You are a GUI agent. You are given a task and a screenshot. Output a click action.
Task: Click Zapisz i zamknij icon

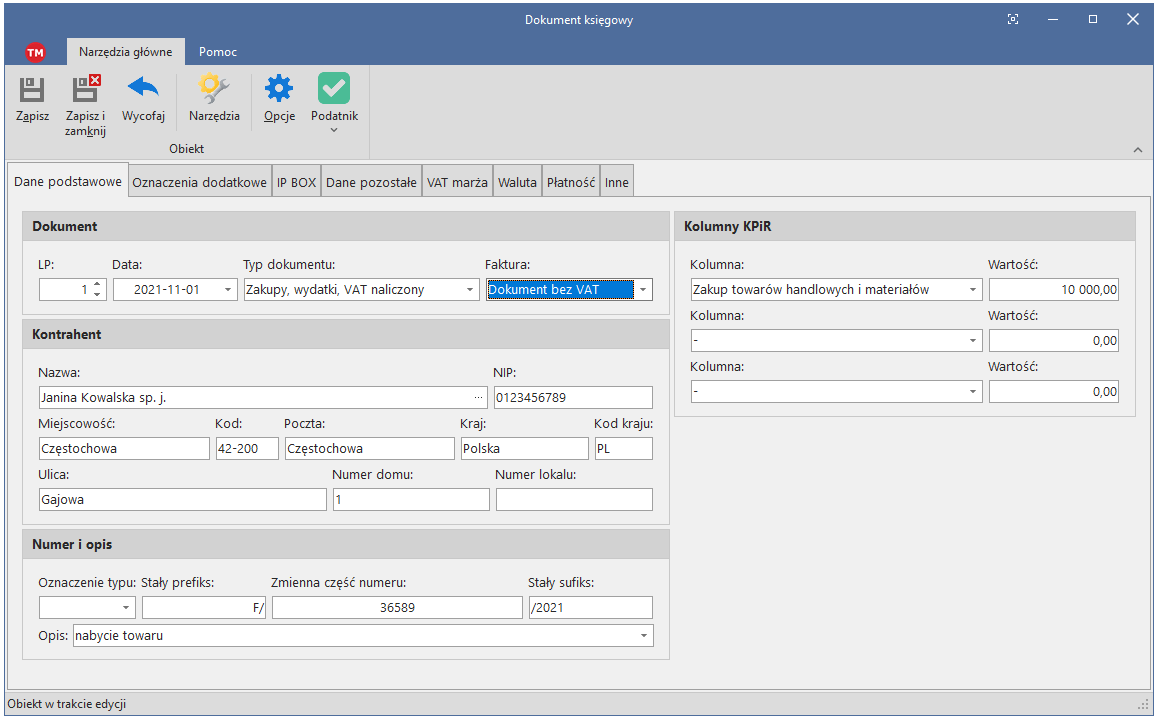tap(86, 91)
